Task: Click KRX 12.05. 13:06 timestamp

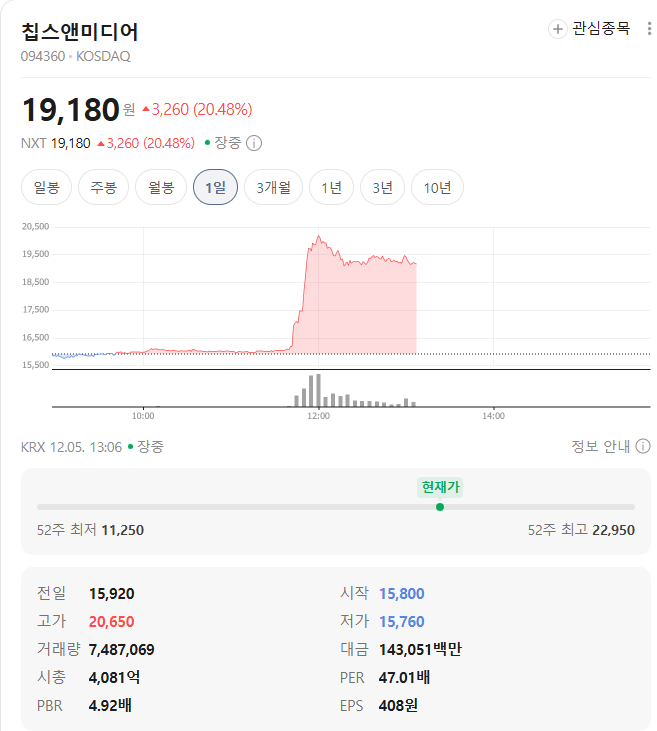Action: pos(71,447)
